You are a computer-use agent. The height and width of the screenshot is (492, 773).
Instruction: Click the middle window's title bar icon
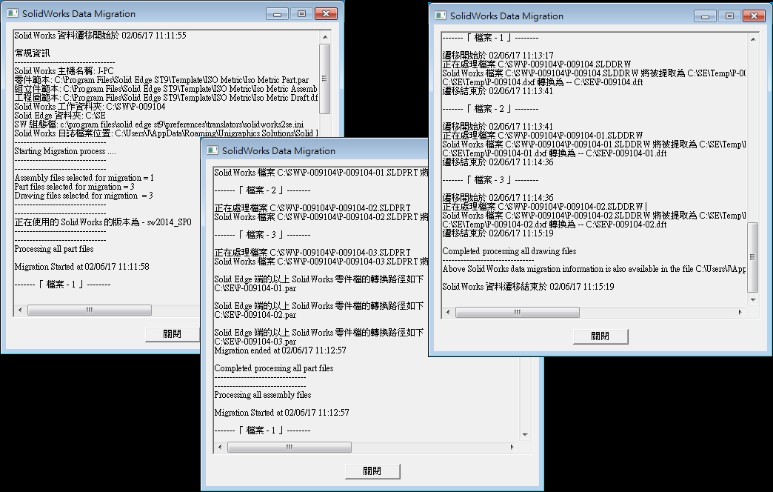[x=212, y=150]
